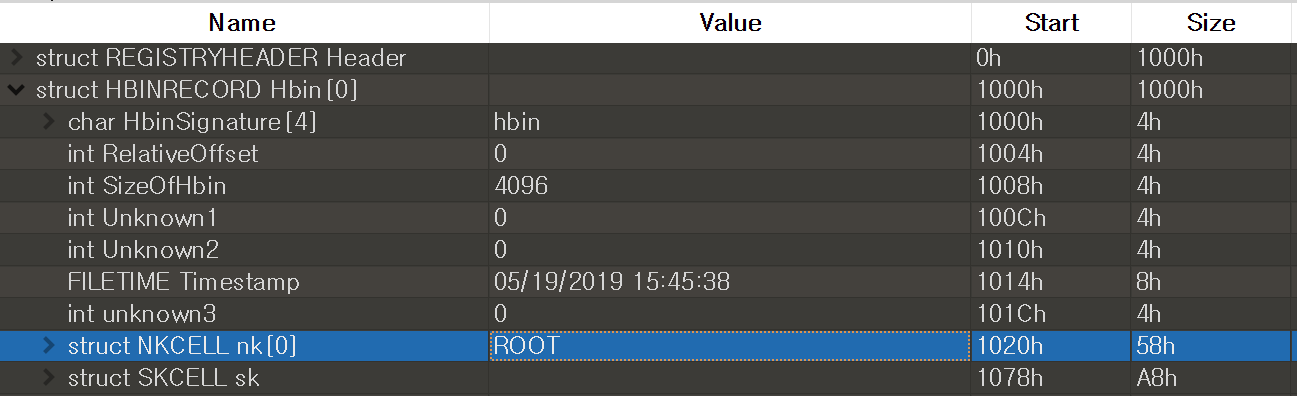Sort by the Start column header
The image size is (1297, 396).
click(1051, 22)
